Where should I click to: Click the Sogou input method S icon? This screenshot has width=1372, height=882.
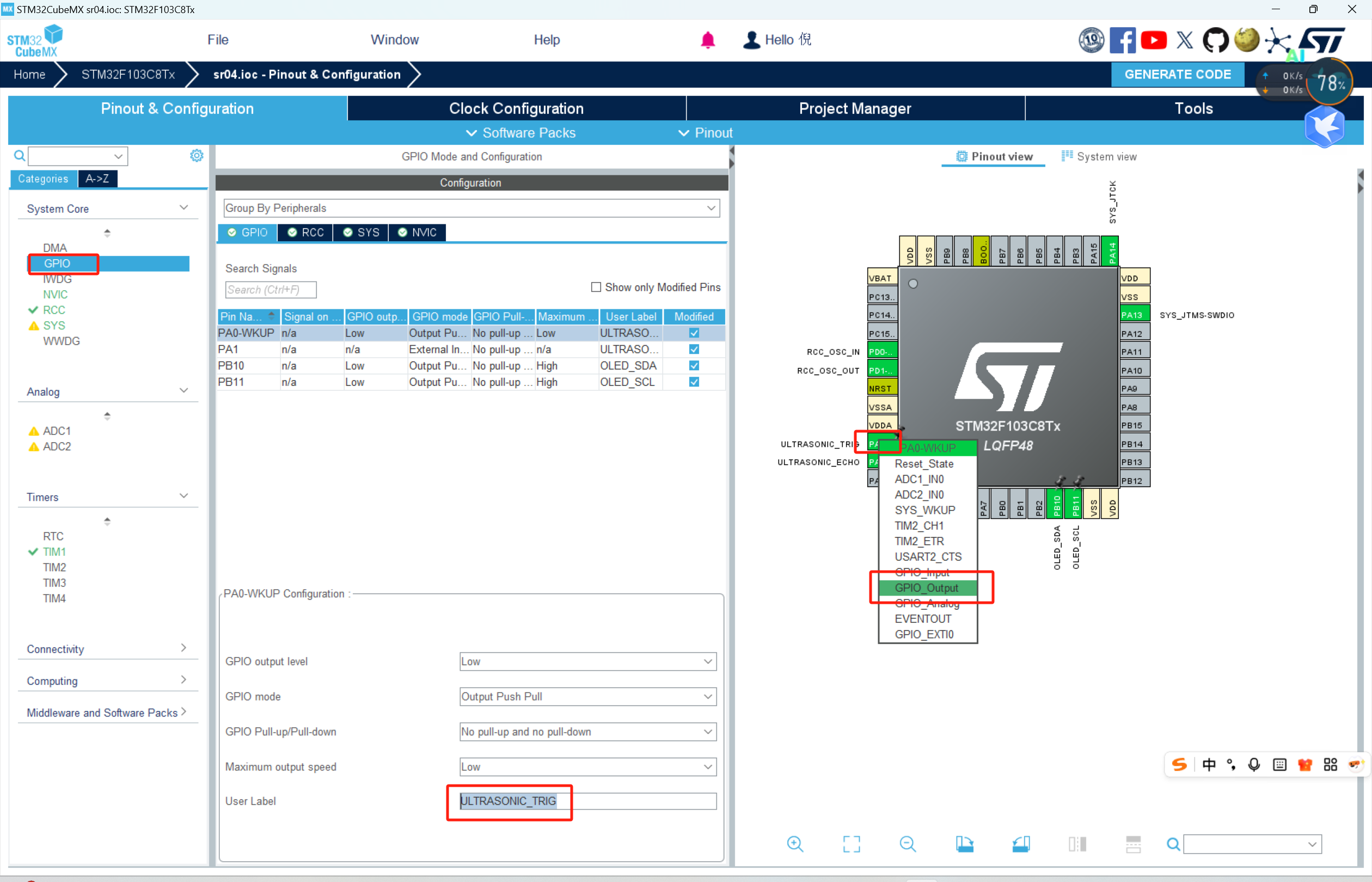[1180, 764]
